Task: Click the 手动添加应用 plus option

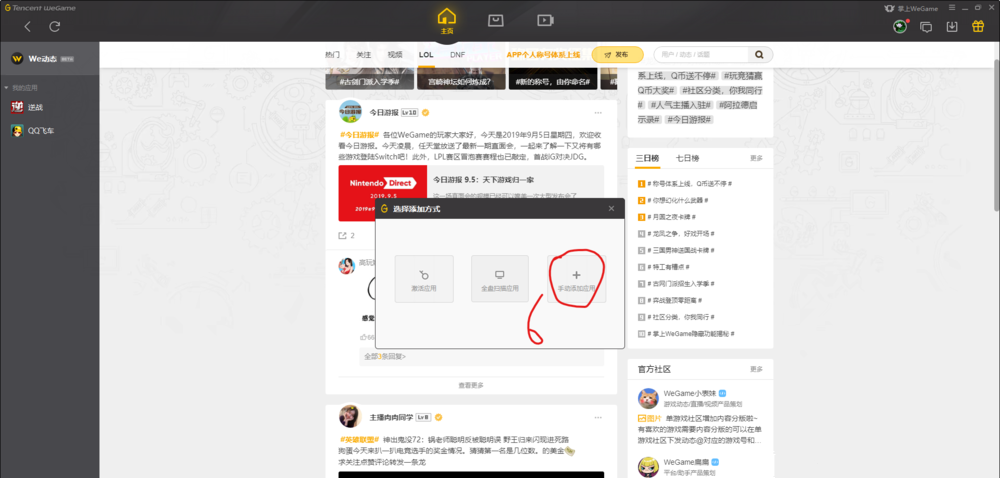Action: 576,279
